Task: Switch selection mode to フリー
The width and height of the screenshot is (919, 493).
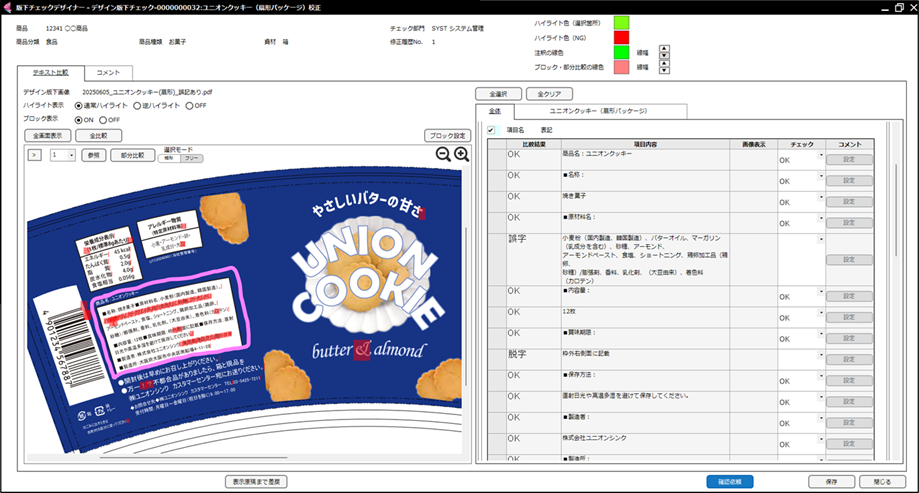Action: [192, 158]
